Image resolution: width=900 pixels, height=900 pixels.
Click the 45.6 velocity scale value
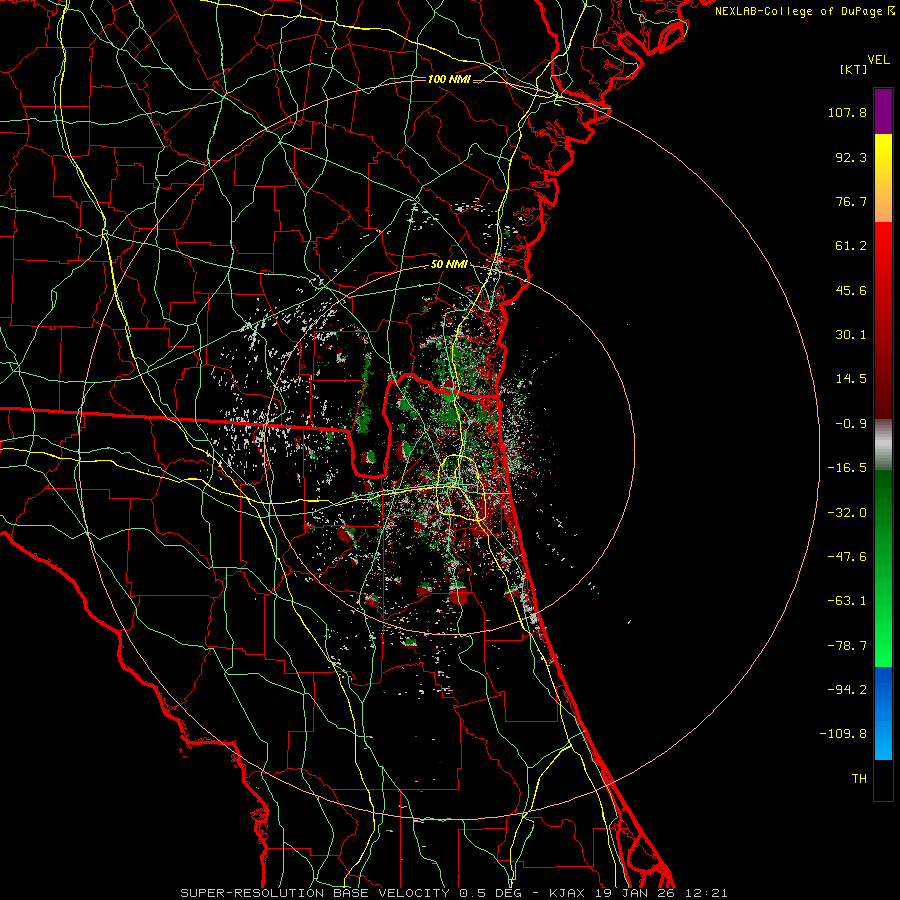(x=851, y=290)
